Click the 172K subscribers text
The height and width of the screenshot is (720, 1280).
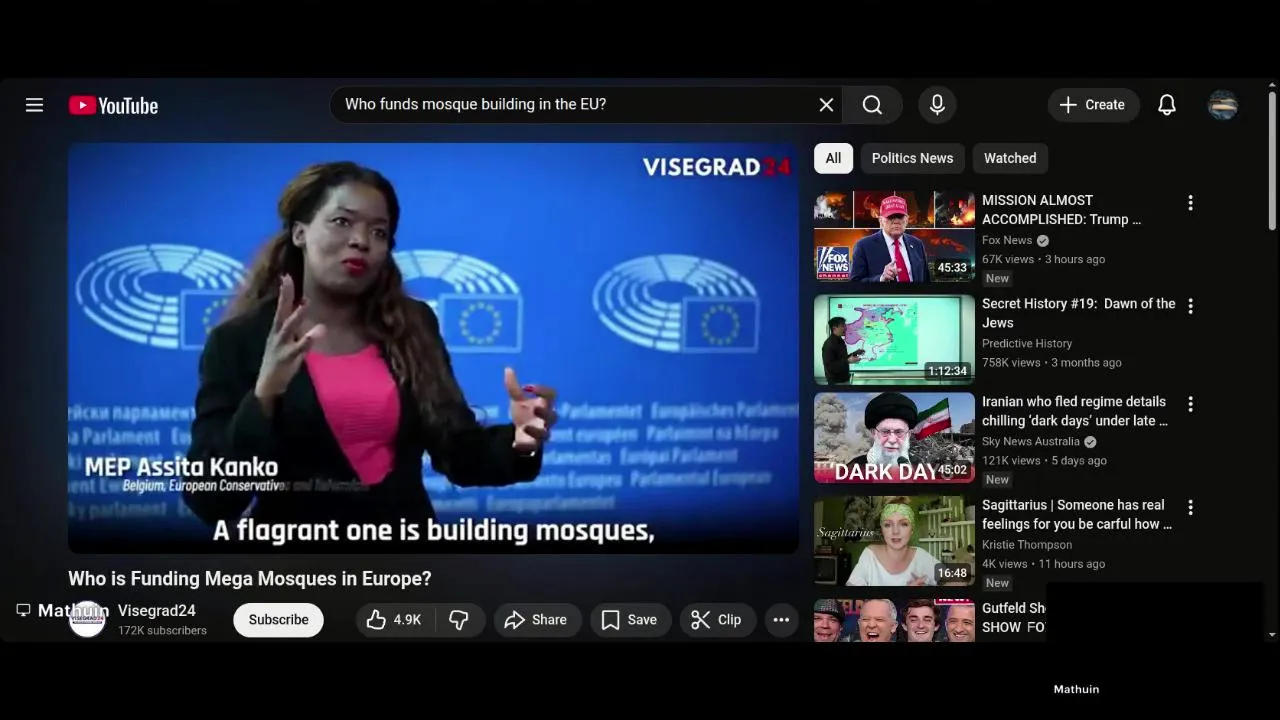coord(162,631)
